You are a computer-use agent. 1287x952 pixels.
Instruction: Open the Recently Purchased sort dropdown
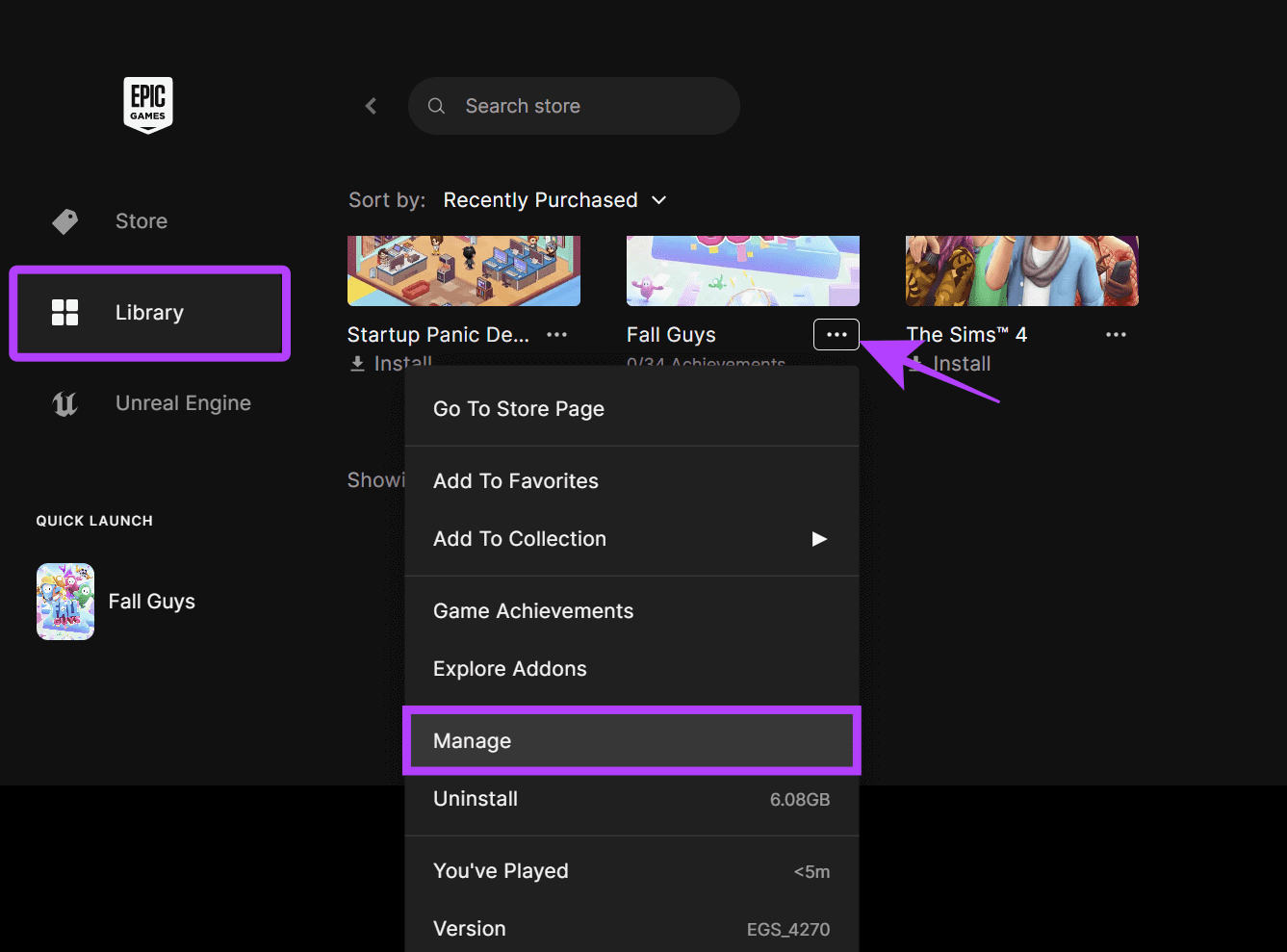pos(554,200)
